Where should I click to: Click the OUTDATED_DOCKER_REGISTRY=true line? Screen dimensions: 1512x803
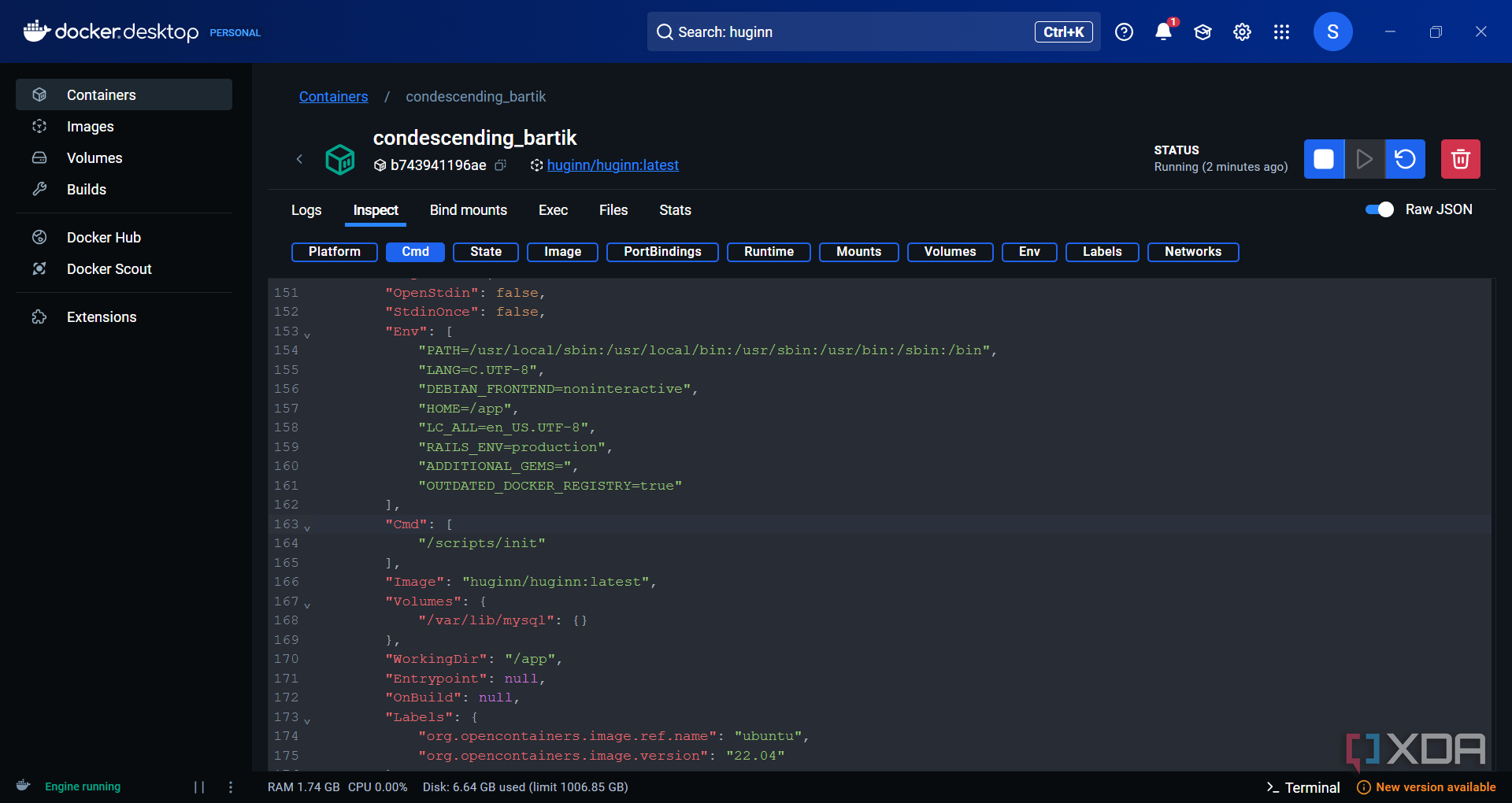pyautogui.click(x=550, y=486)
